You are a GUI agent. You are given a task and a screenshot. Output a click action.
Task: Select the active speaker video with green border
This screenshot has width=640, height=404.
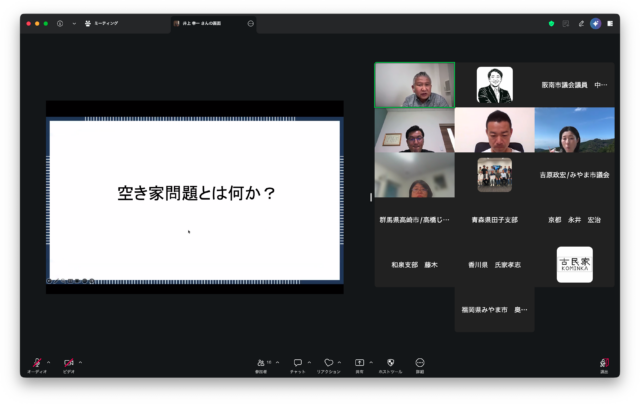click(x=414, y=85)
